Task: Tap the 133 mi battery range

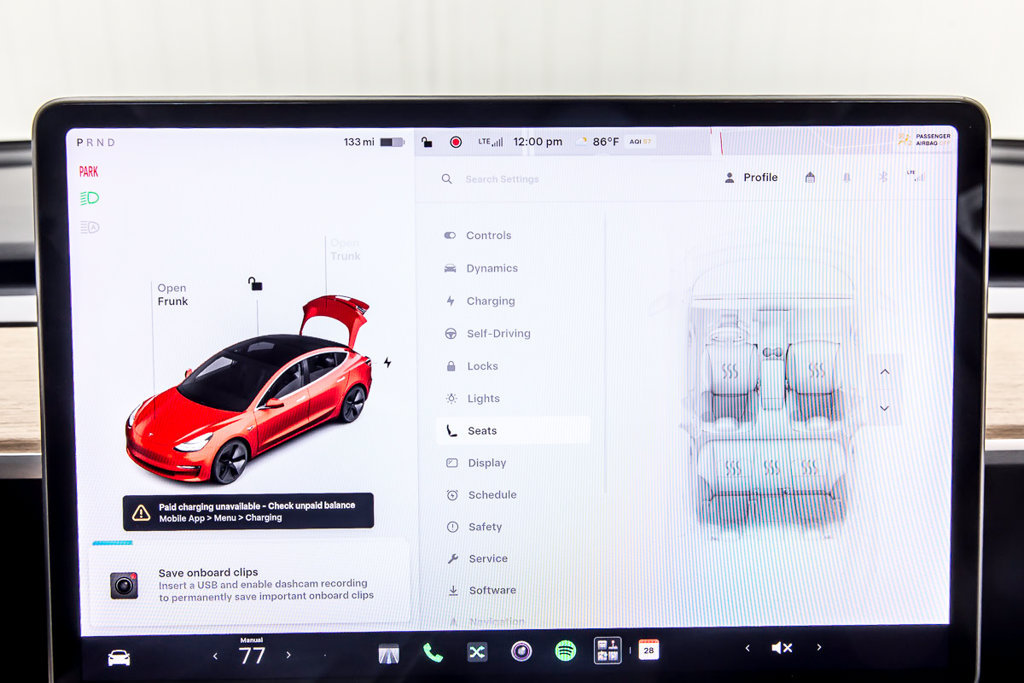Action: click(x=374, y=142)
